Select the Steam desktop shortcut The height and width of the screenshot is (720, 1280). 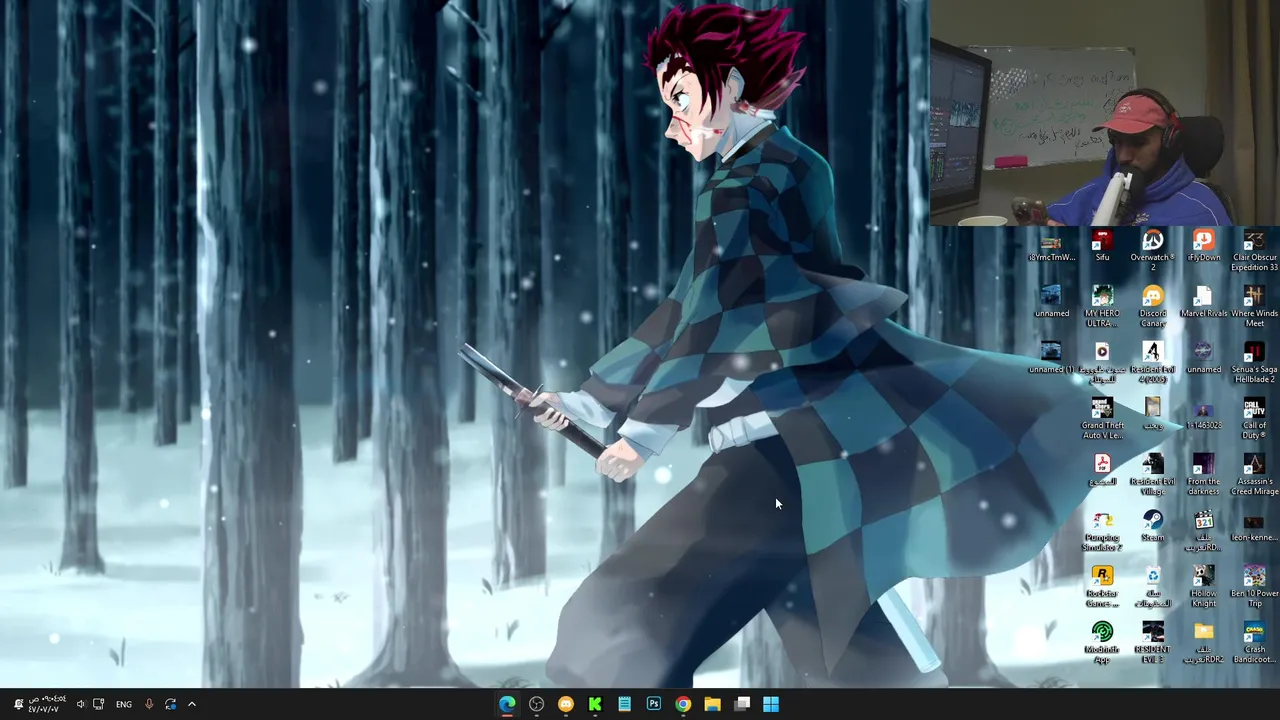1153,526
